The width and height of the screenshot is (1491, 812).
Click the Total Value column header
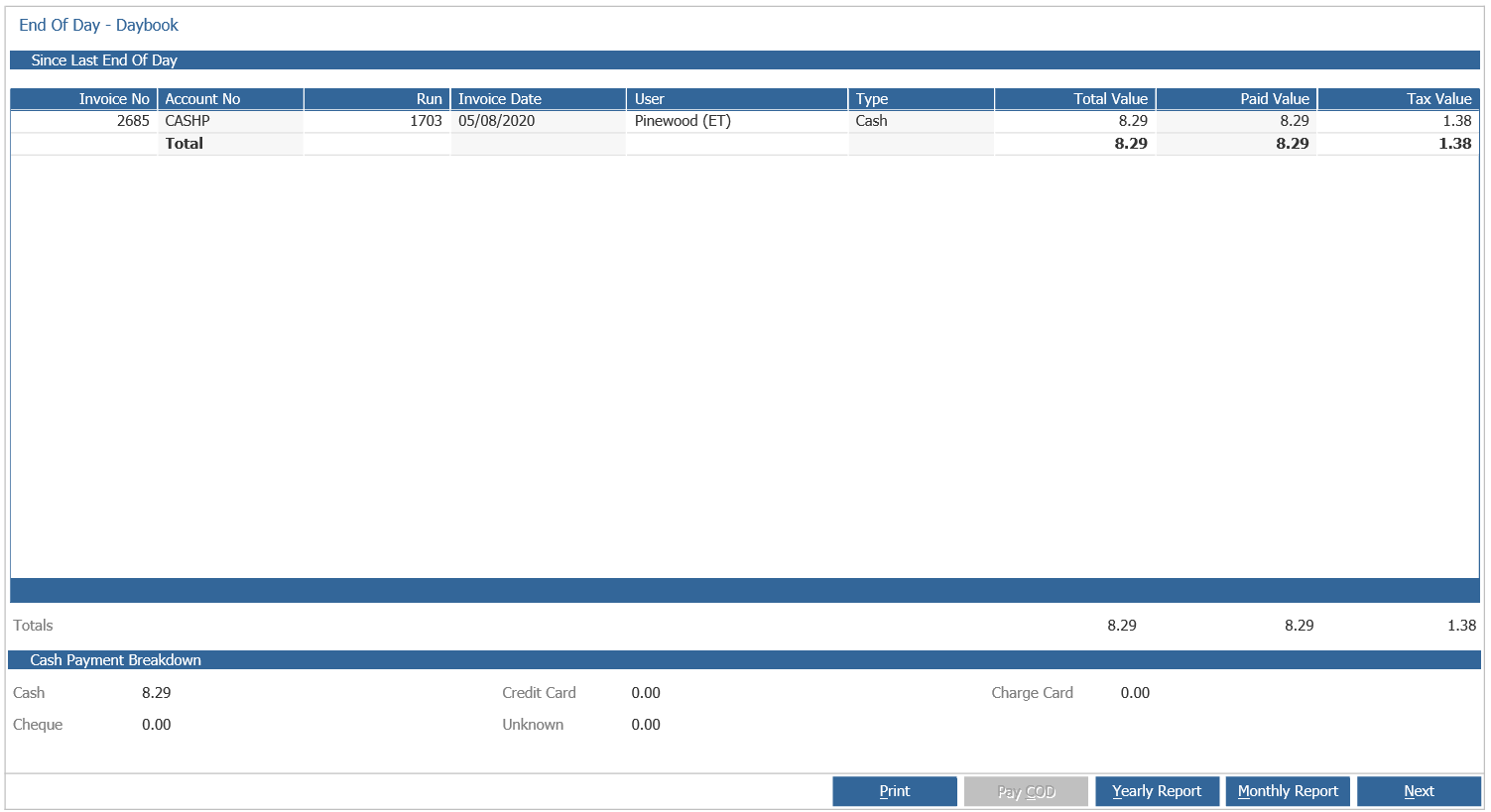[1074, 99]
